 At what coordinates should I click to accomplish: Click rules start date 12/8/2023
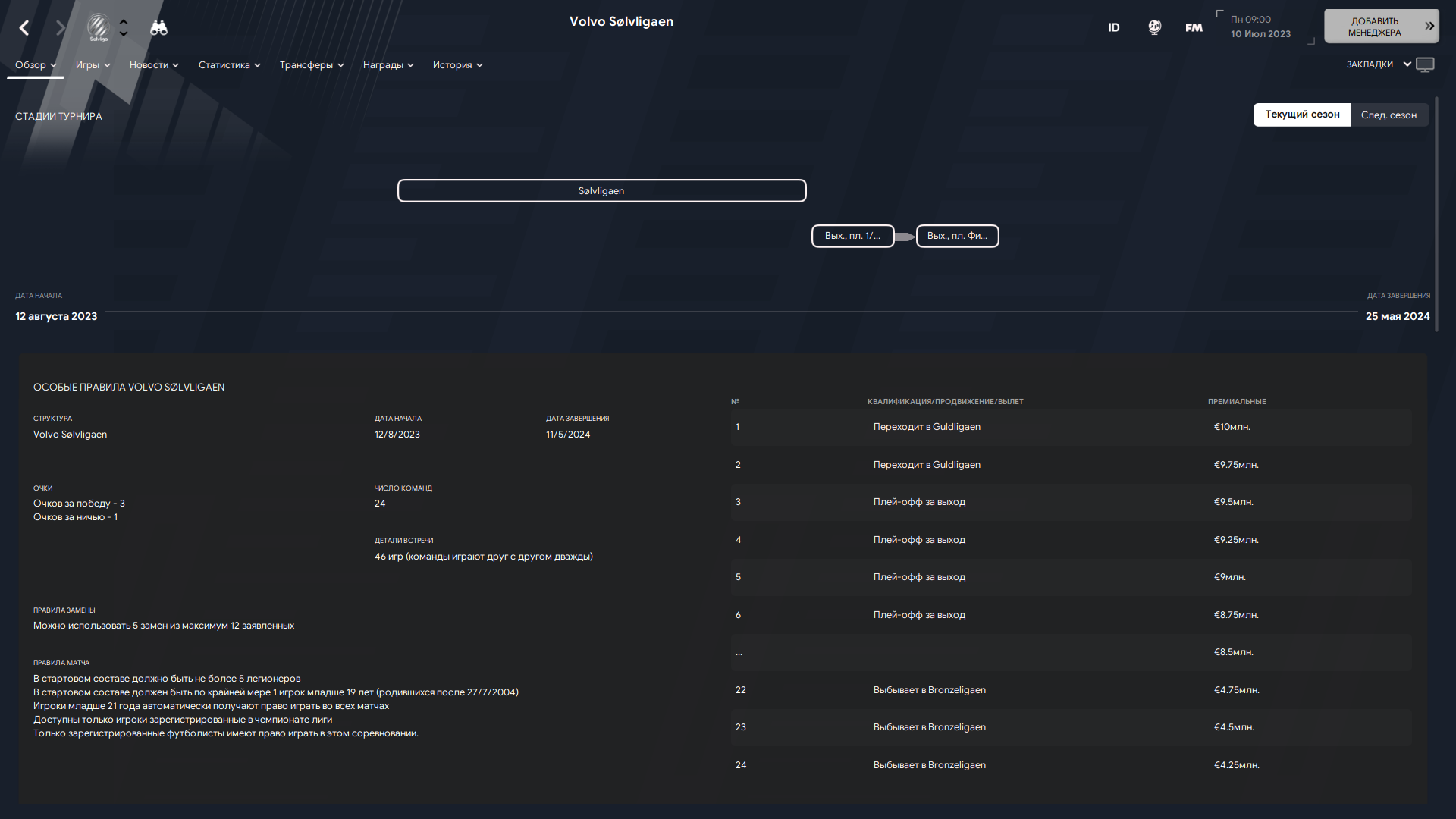[x=397, y=435]
